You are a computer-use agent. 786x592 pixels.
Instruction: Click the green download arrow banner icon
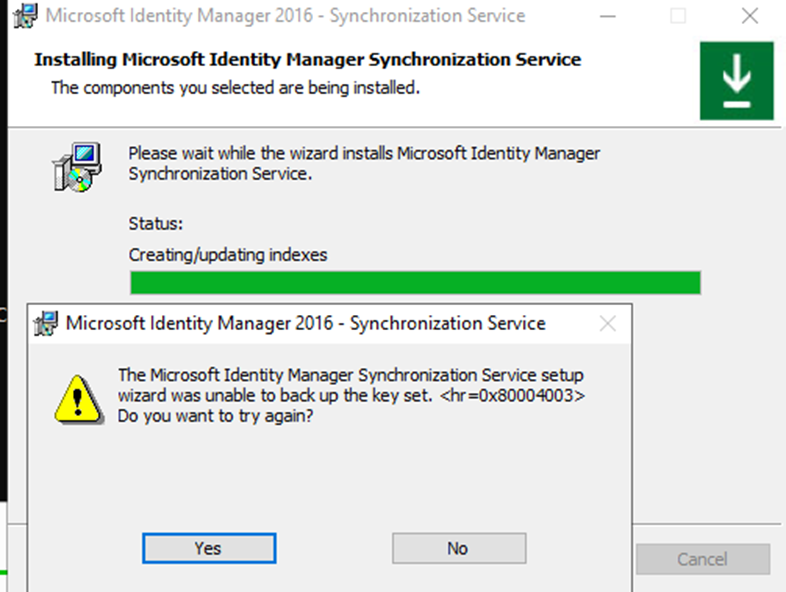tap(736, 81)
